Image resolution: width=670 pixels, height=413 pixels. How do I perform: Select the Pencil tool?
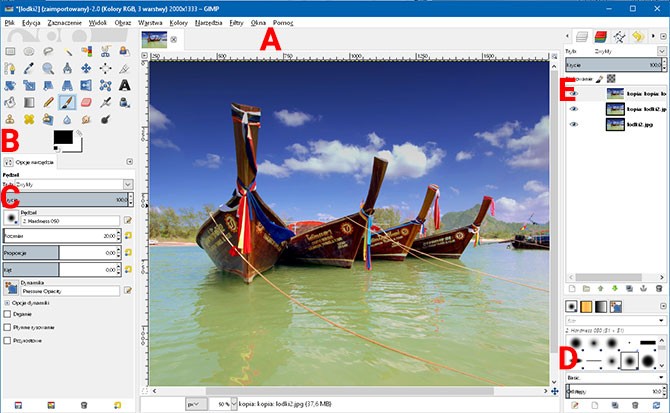click(x=48, y=103)
